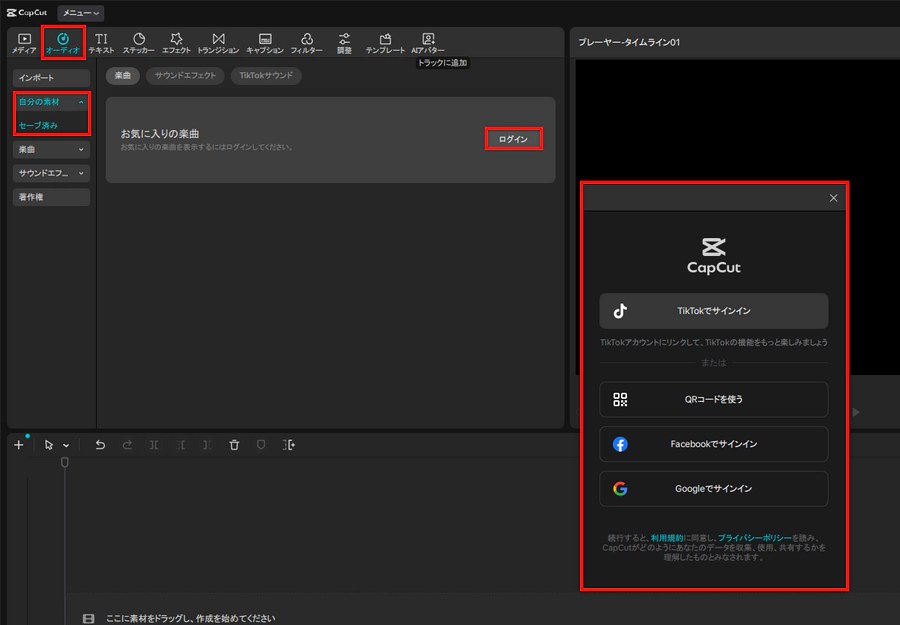Open the テンプレート (Template) tab icon
Image resolution: width=900 pixels, height=625 pixels.
tap(385, 43)
